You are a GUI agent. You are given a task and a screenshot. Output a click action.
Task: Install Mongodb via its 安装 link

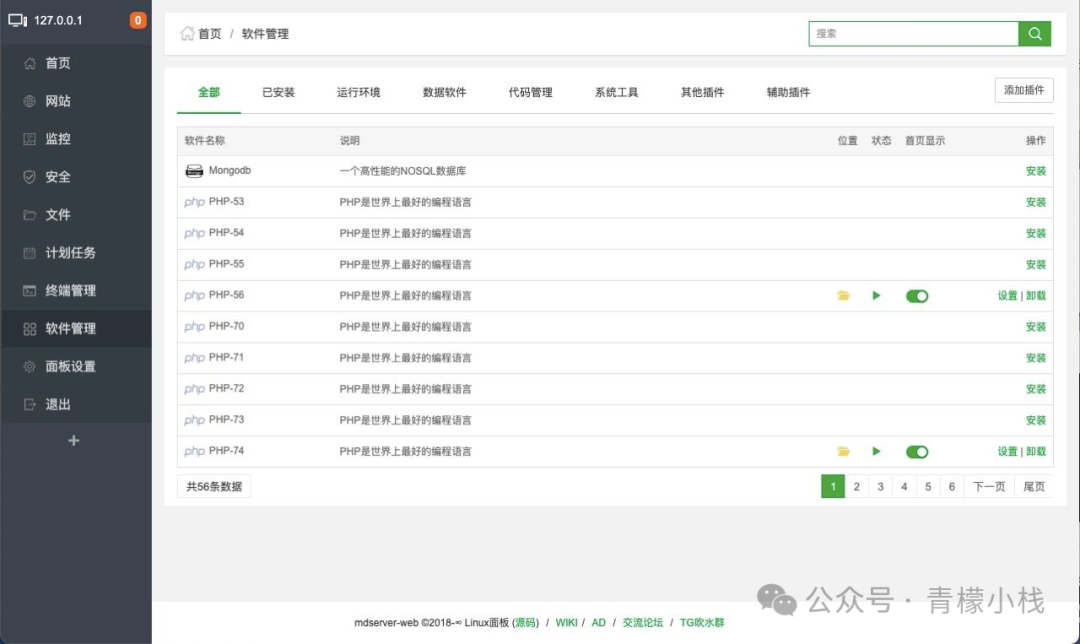click(x=1036, y=171)
